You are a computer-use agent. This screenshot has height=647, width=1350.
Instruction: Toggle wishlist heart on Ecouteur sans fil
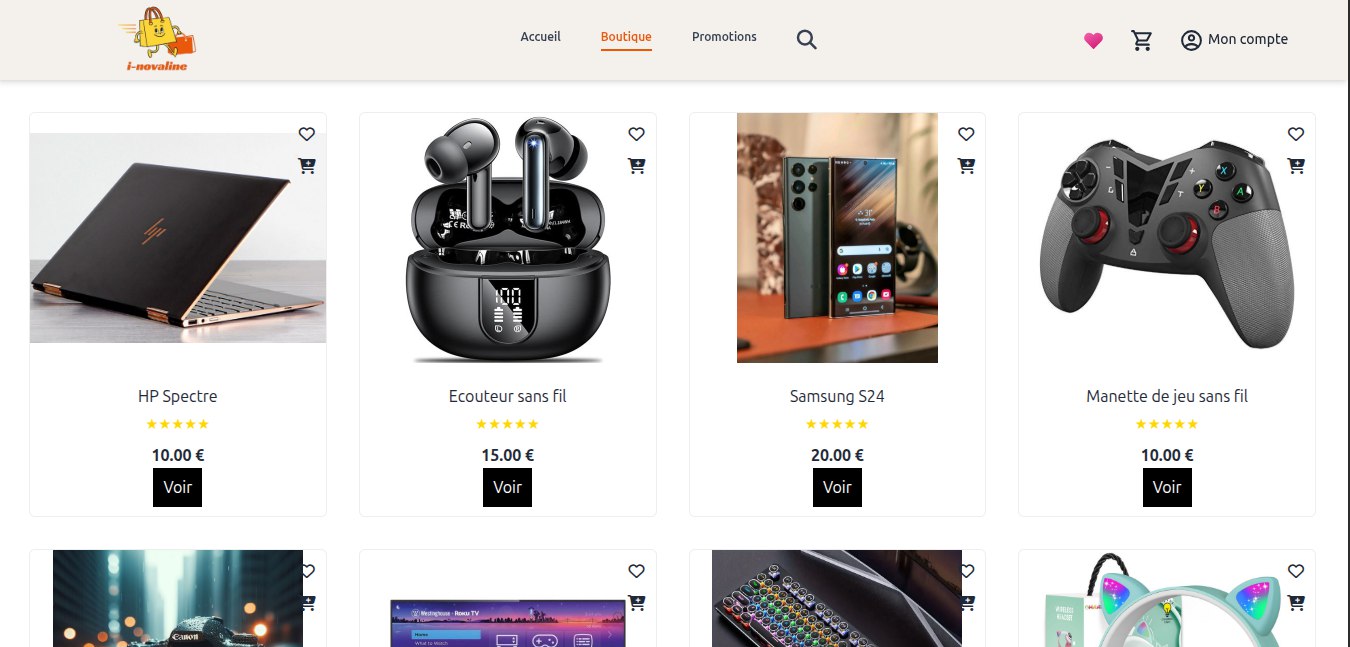tap(636, 134)
